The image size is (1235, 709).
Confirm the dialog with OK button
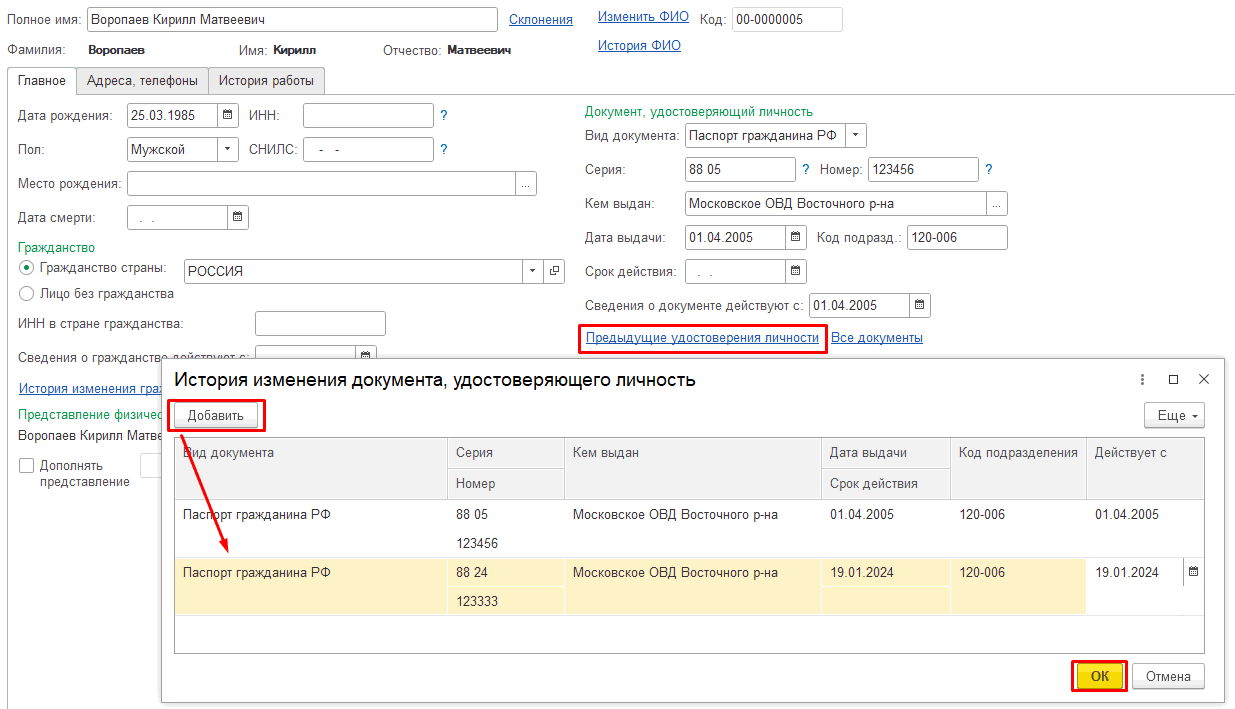point(1099,676)
